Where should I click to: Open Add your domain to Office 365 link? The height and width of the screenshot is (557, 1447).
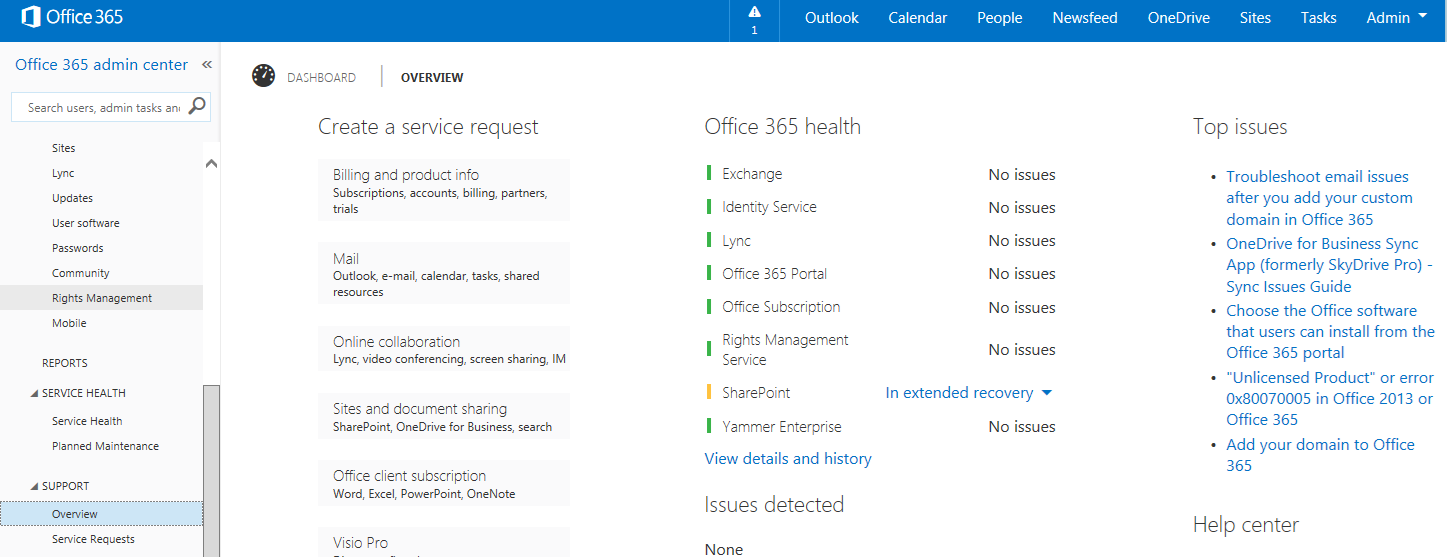tap(1320, 455)
